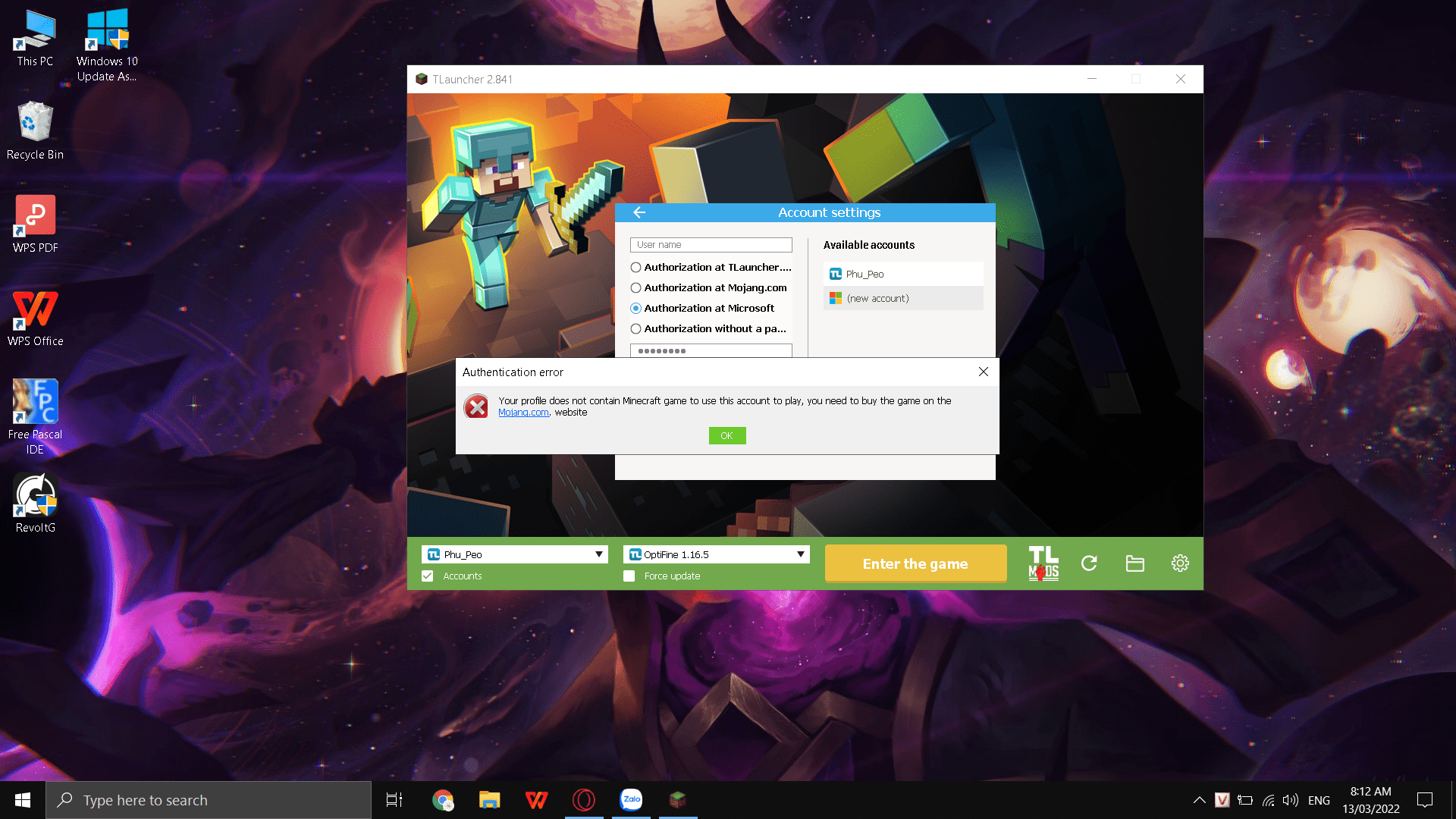Open the launcher folder icon

[1134, 563]
